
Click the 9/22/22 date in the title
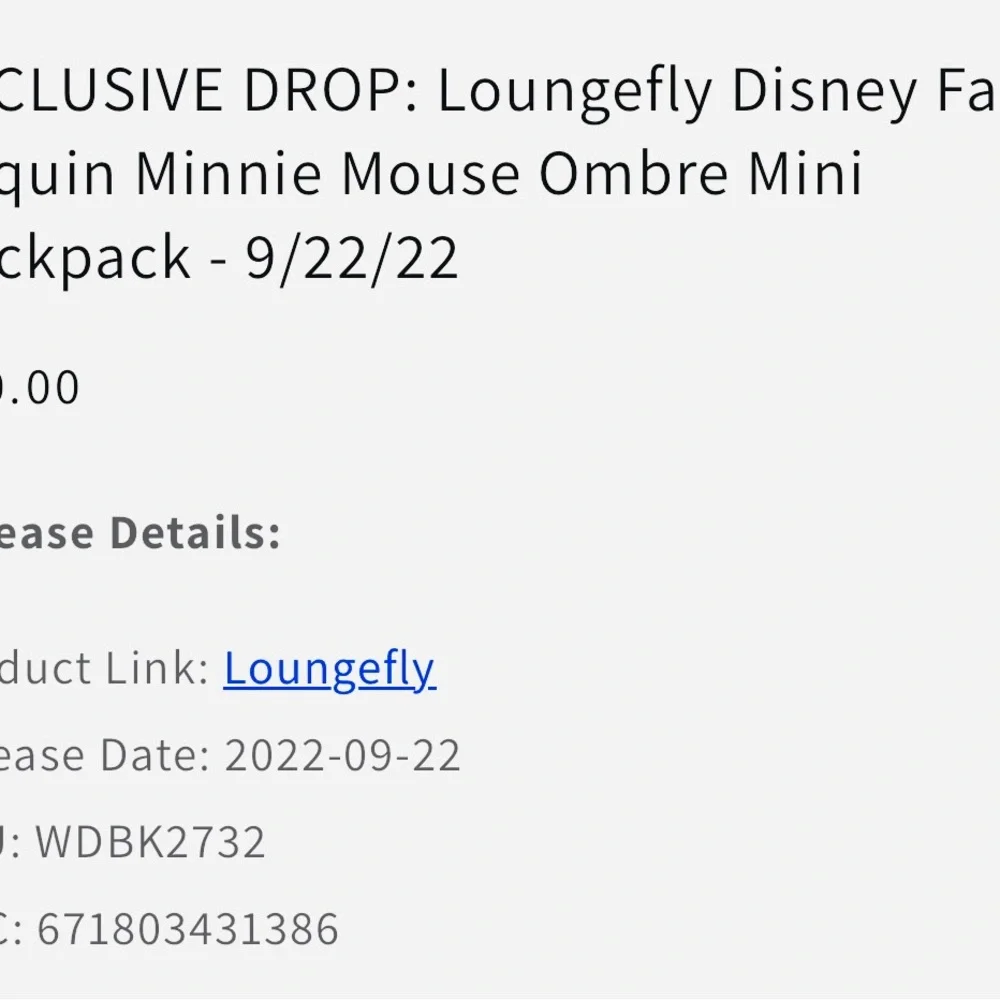coord(352,258)
